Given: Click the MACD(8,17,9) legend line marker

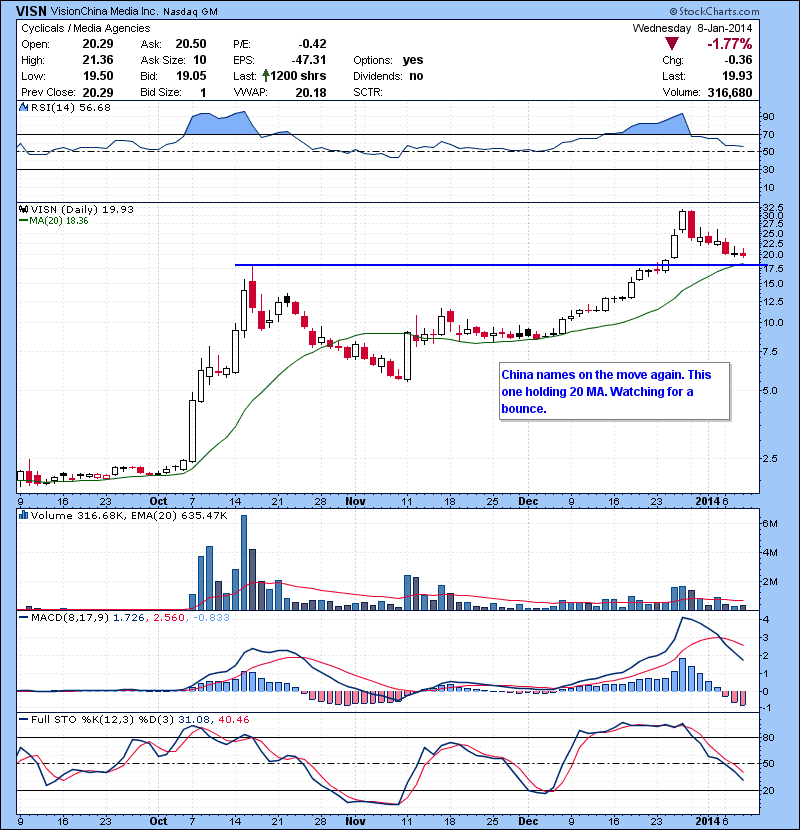Looking at the screenshot, I should [x=23, y=617].
